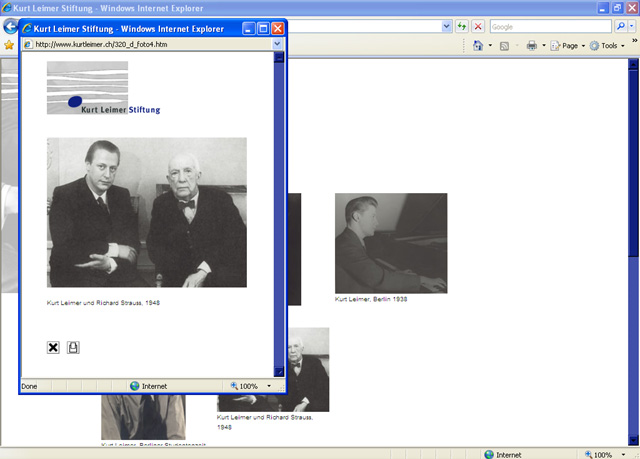
Task: Click the popup window vertical scrollbar
Action: coord(279,210)
